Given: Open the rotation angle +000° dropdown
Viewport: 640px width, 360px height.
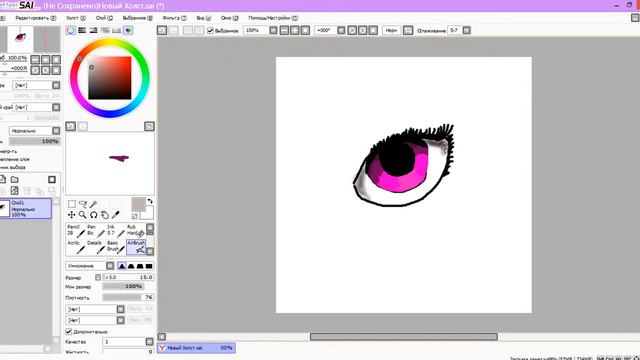Looking at the screenshot, I should pyautogui.click(x=341, y=30).
